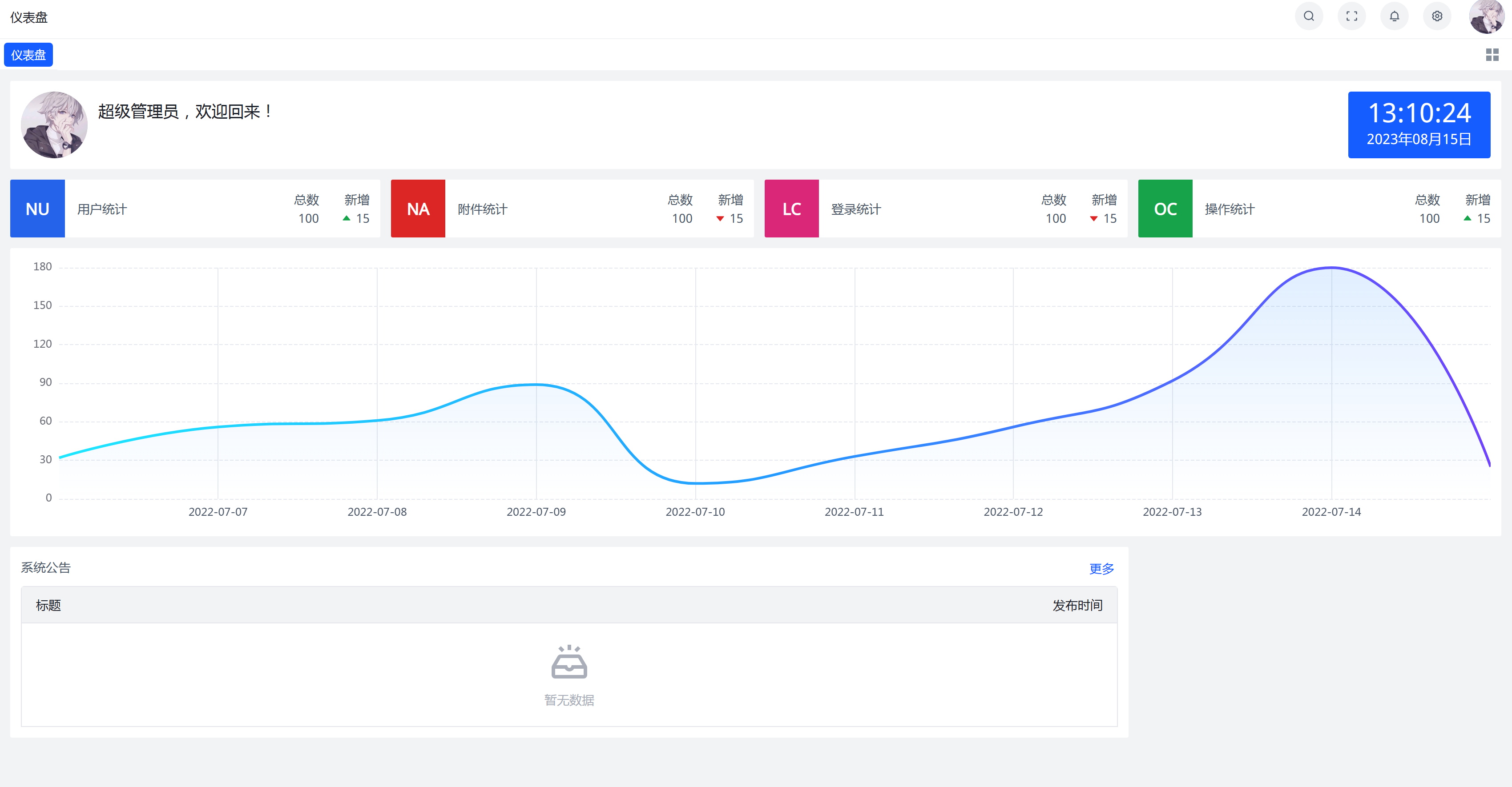Click the 登录统计 label

point(856,209)
